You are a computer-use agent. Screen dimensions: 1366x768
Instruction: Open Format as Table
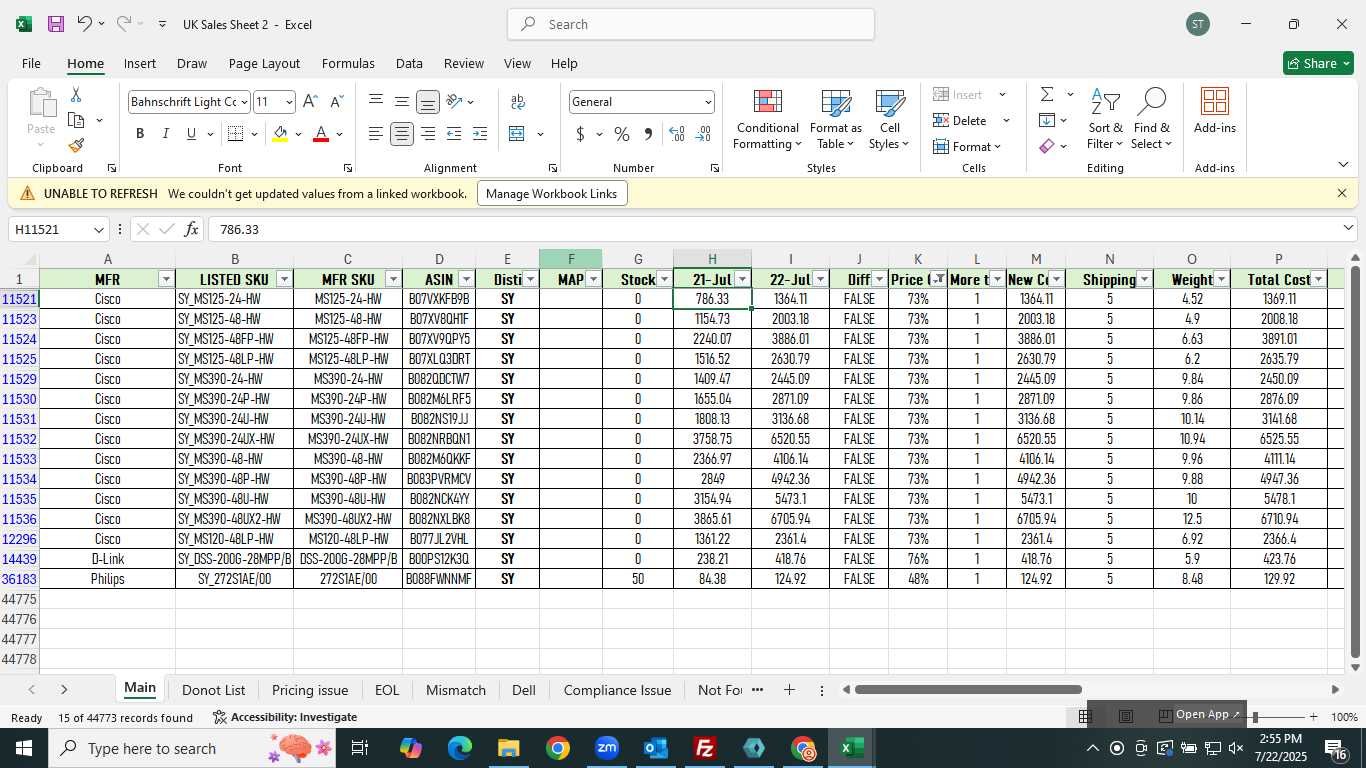(x=835, y=120)
